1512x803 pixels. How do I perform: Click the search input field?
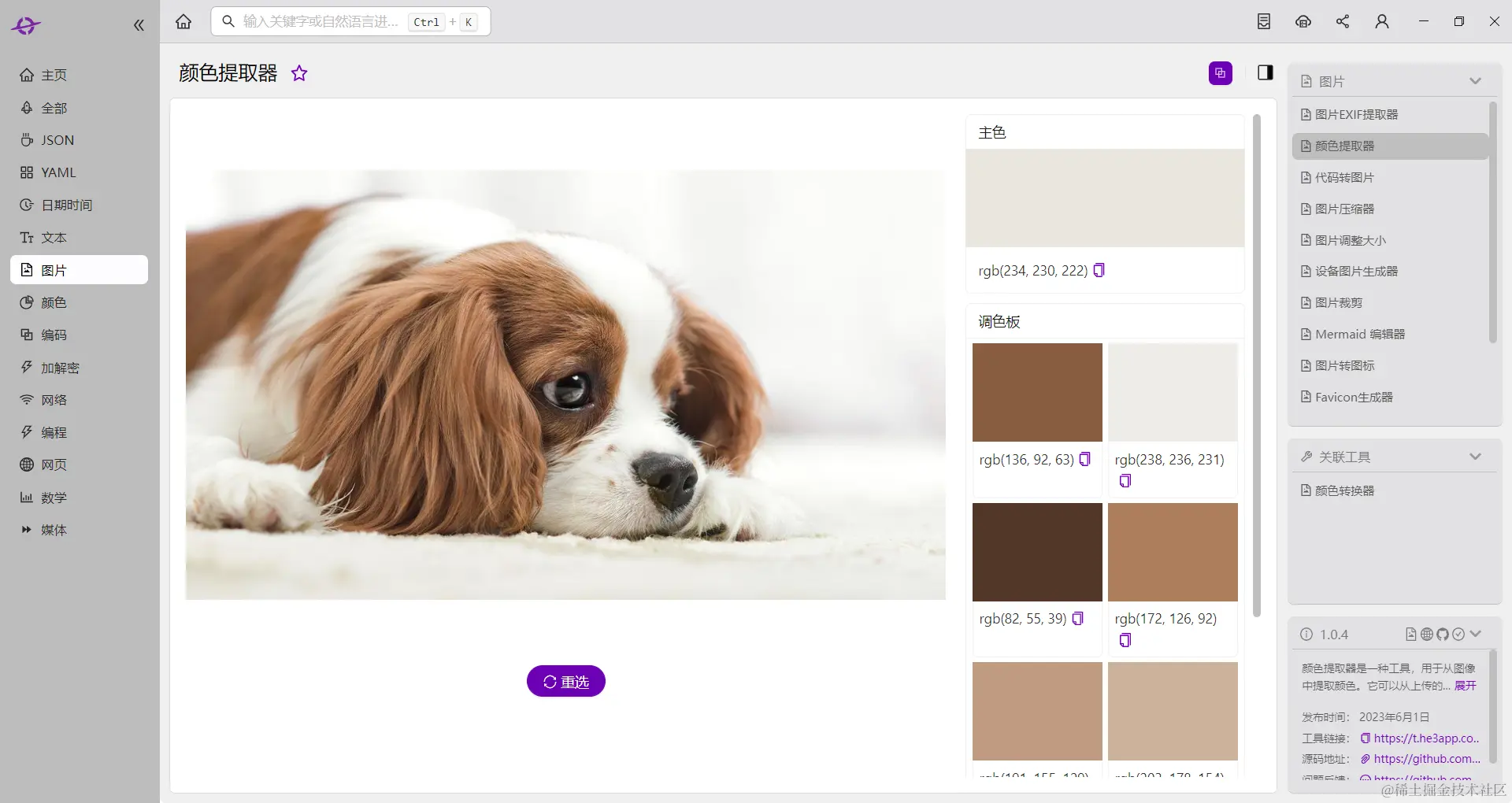(350, 21)
